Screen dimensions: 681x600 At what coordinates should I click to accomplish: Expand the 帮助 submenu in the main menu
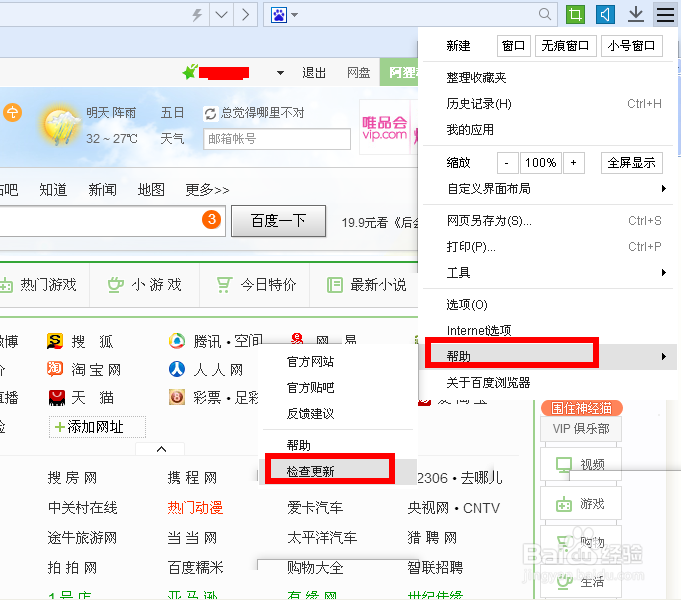(549, 357)
